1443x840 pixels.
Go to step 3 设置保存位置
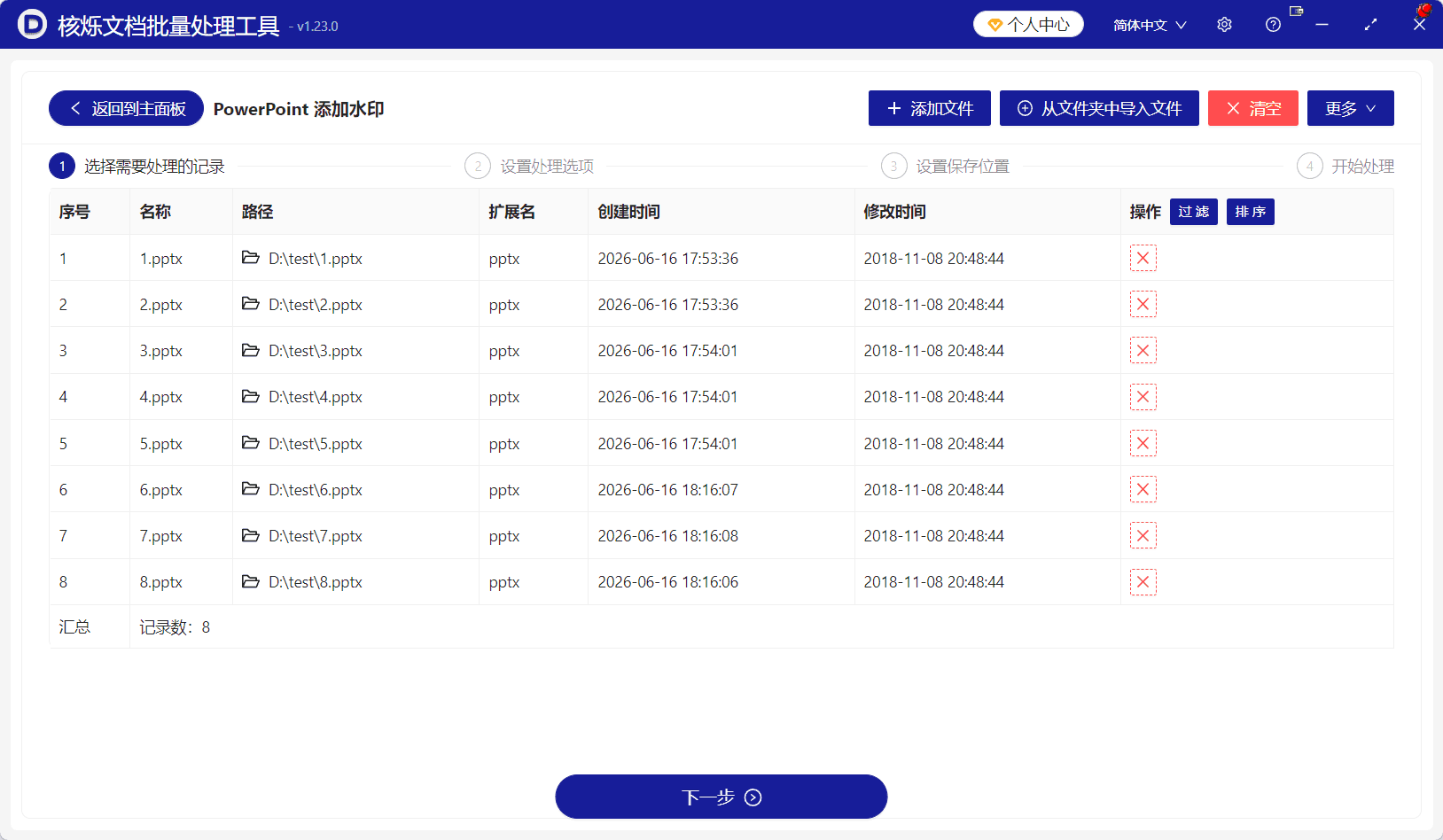point(945,166)
